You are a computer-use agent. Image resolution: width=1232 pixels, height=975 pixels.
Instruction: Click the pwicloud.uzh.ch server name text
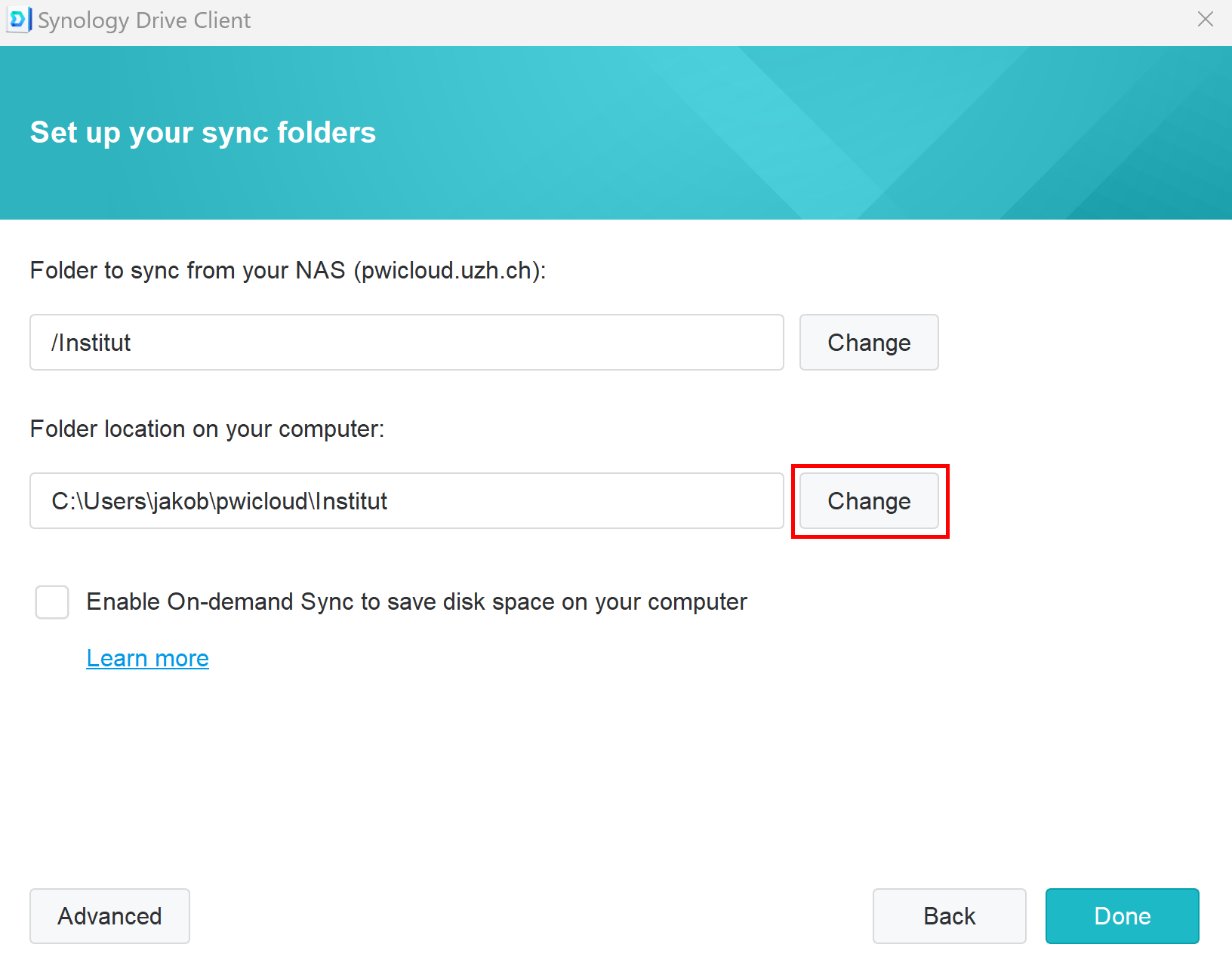(447, 270)
